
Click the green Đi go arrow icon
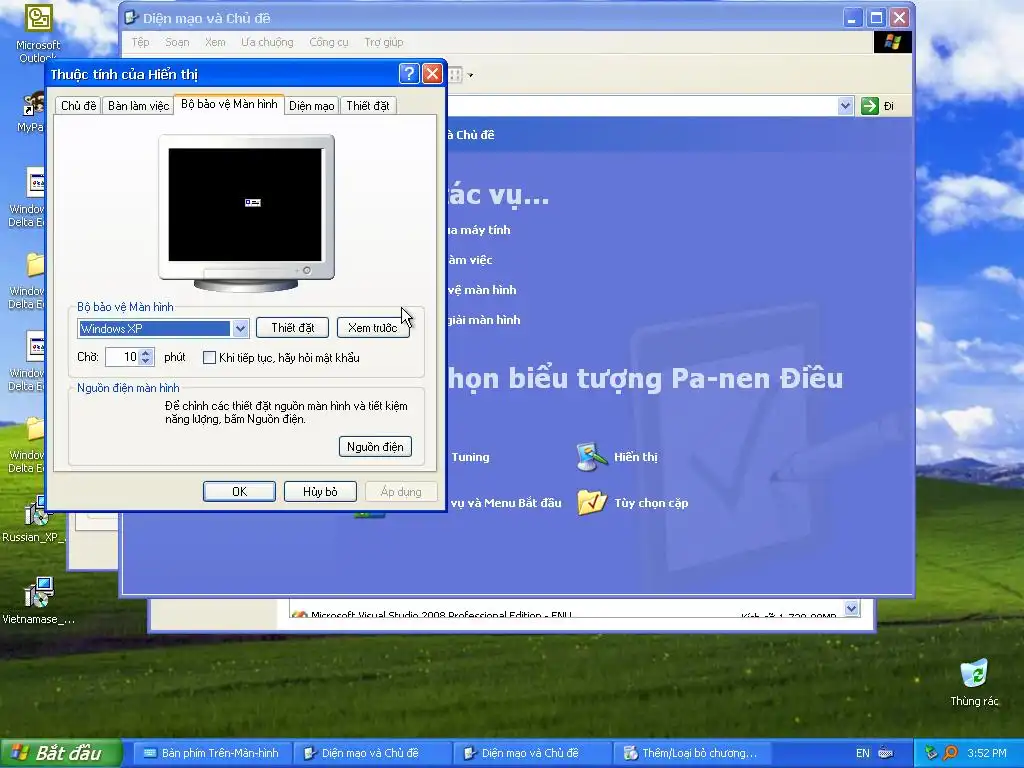(870, 106)
